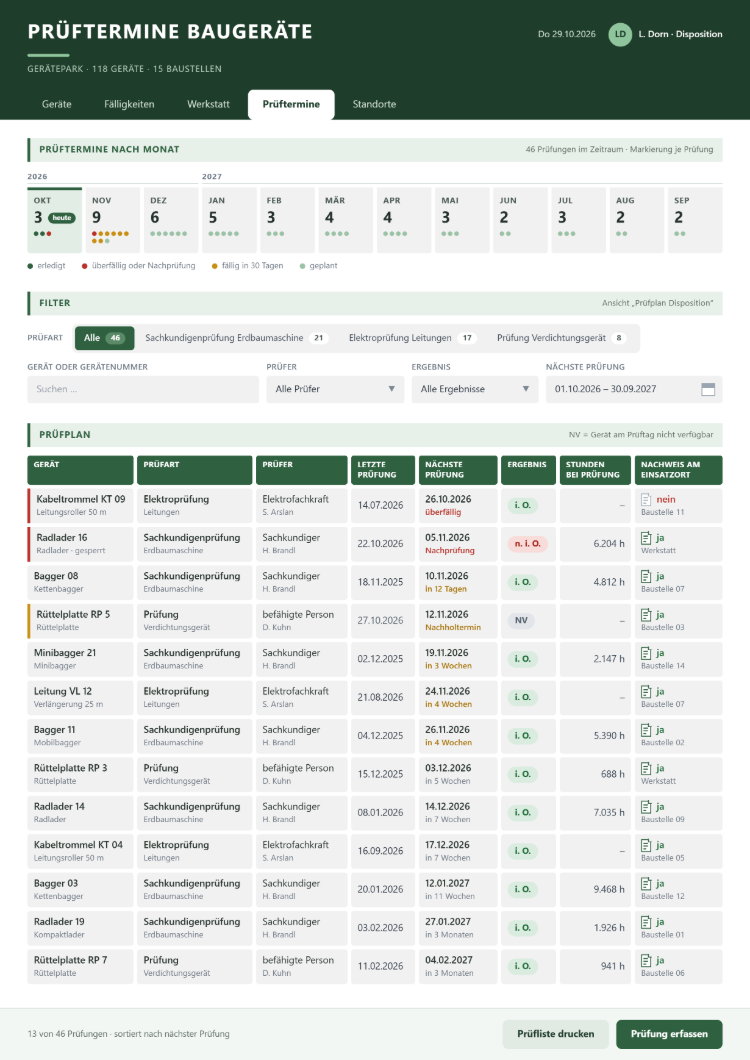750x1060 pixels.
Task: Open the Minibagger 21 device entry
Action: point(80,659)
